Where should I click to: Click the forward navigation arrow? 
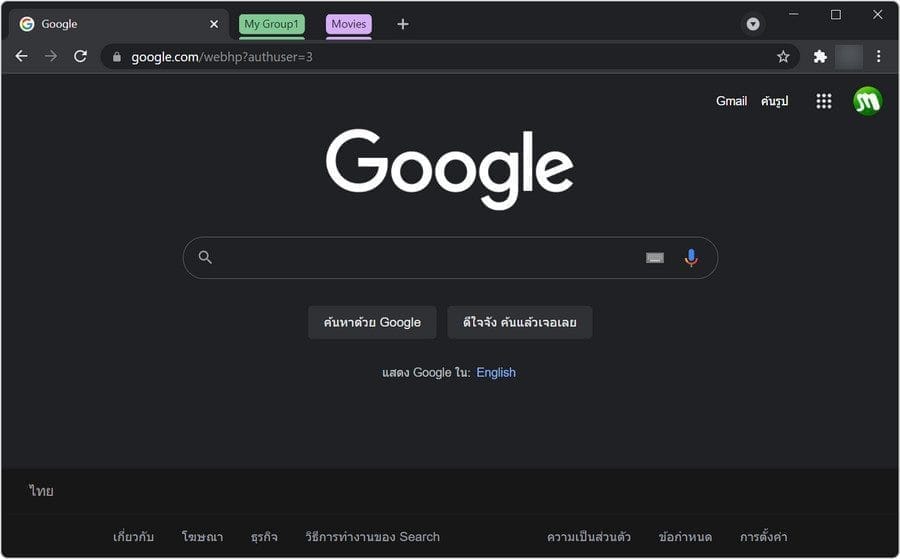pos(51,56)
